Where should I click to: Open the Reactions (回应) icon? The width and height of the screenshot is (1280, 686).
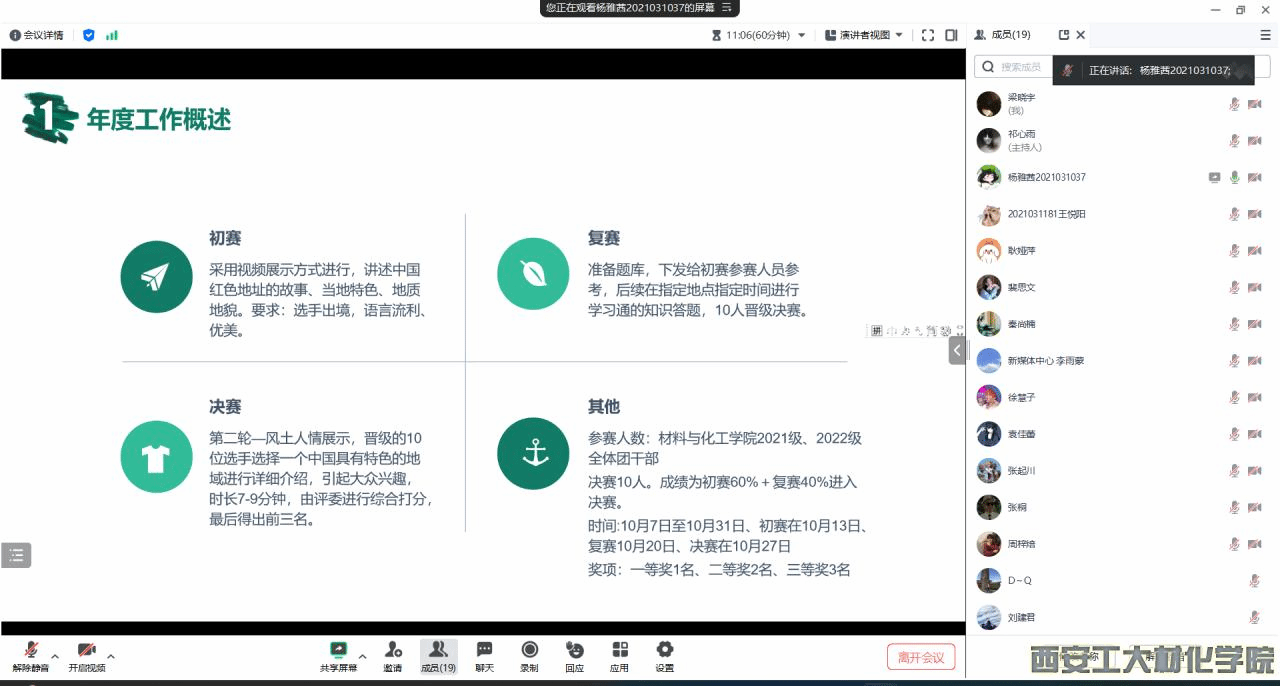574,651
